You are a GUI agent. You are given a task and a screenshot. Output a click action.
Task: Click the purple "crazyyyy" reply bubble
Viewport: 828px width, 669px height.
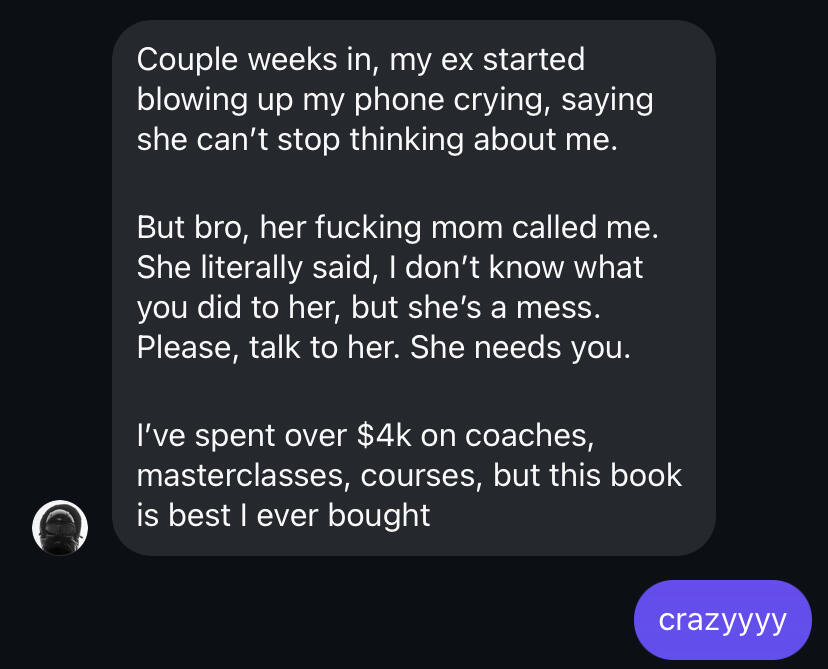coord(722,620)
